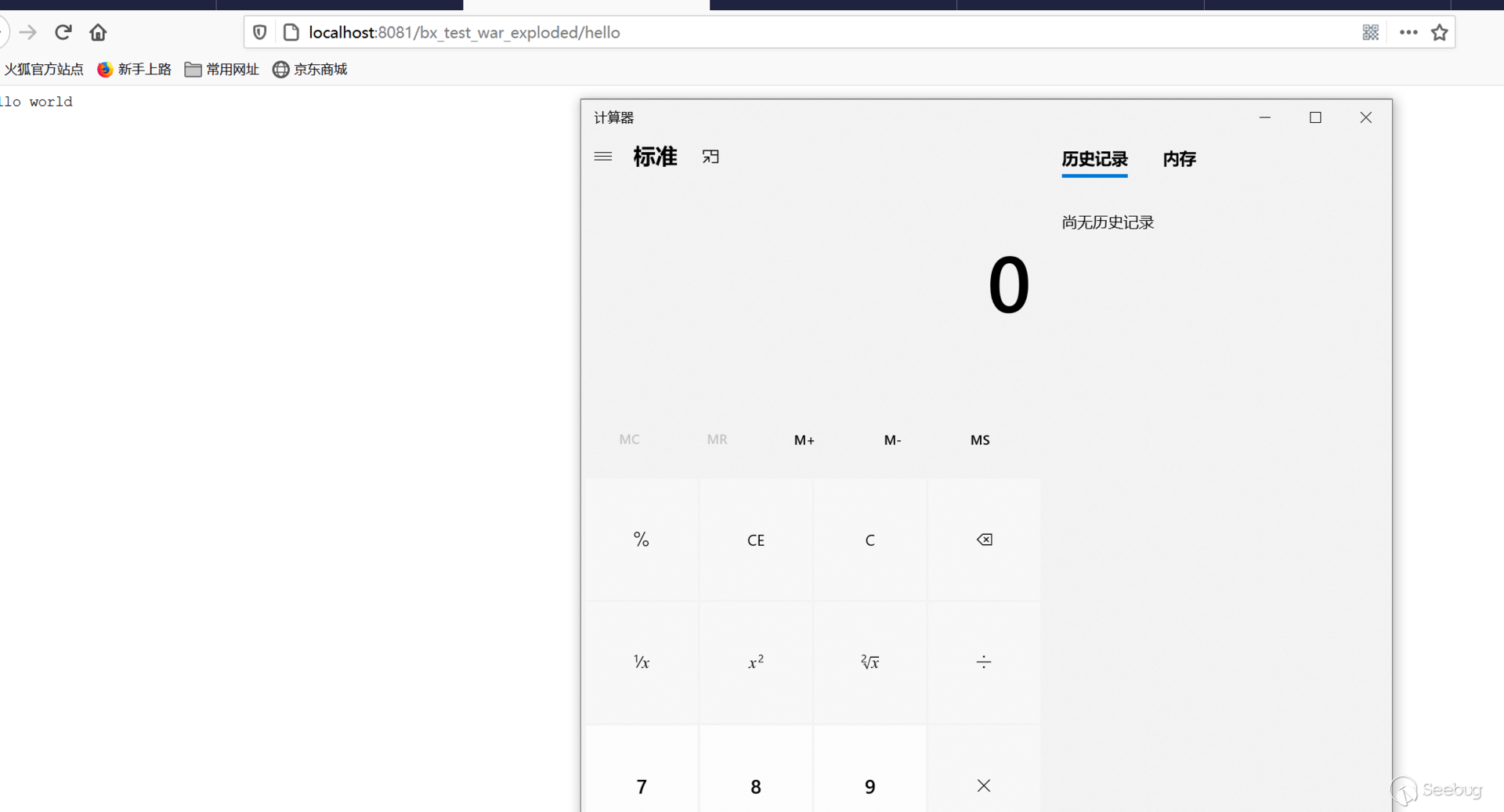The width and height of the screenshot is (1504, 812).
Task: Click the reciprocal 1/x key
Action: (642, 662)
